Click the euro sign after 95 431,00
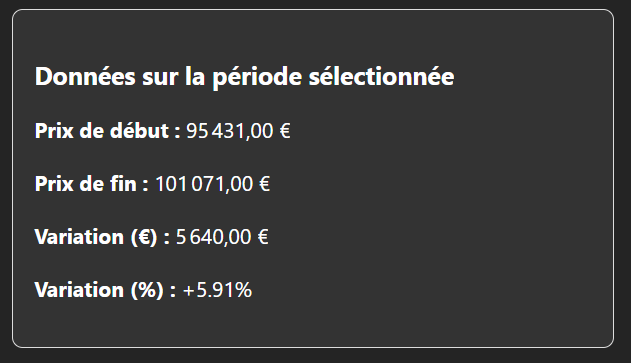631x363 pixels. click(285, 131)
